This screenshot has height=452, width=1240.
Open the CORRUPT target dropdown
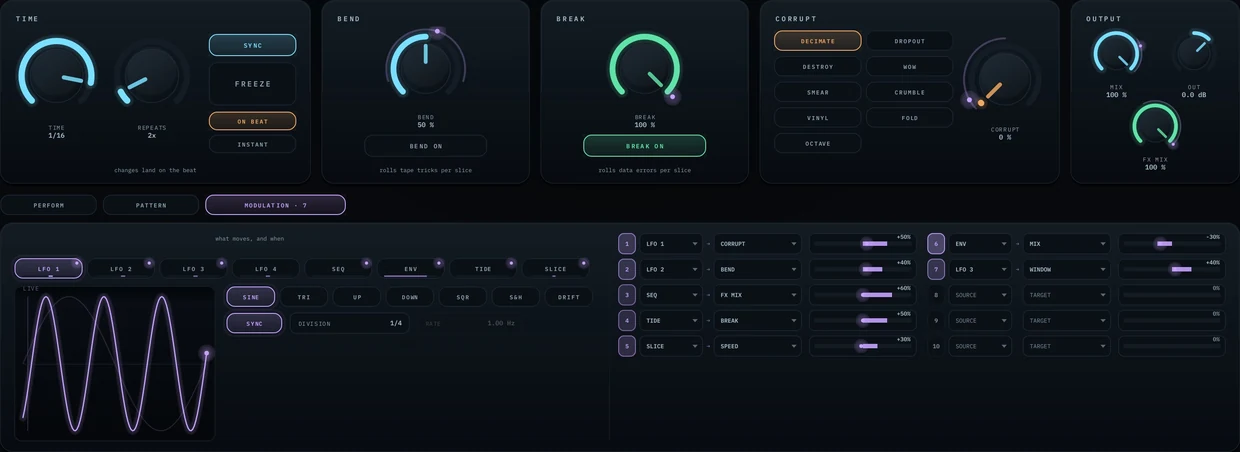758,243
